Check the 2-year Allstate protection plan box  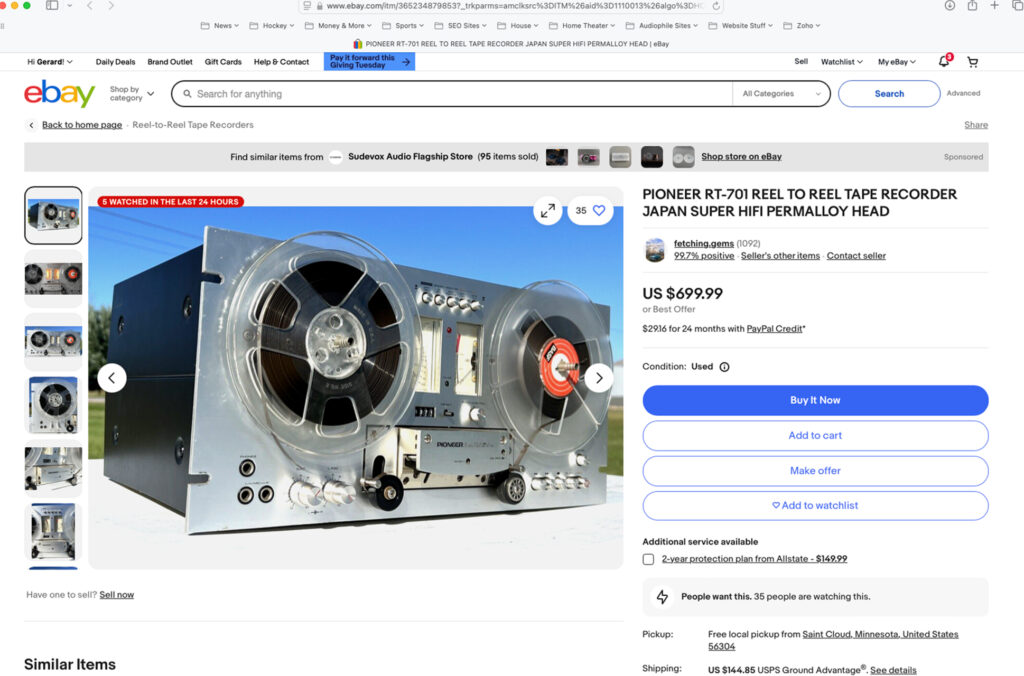pyautogui.click(x=648, y=559)
